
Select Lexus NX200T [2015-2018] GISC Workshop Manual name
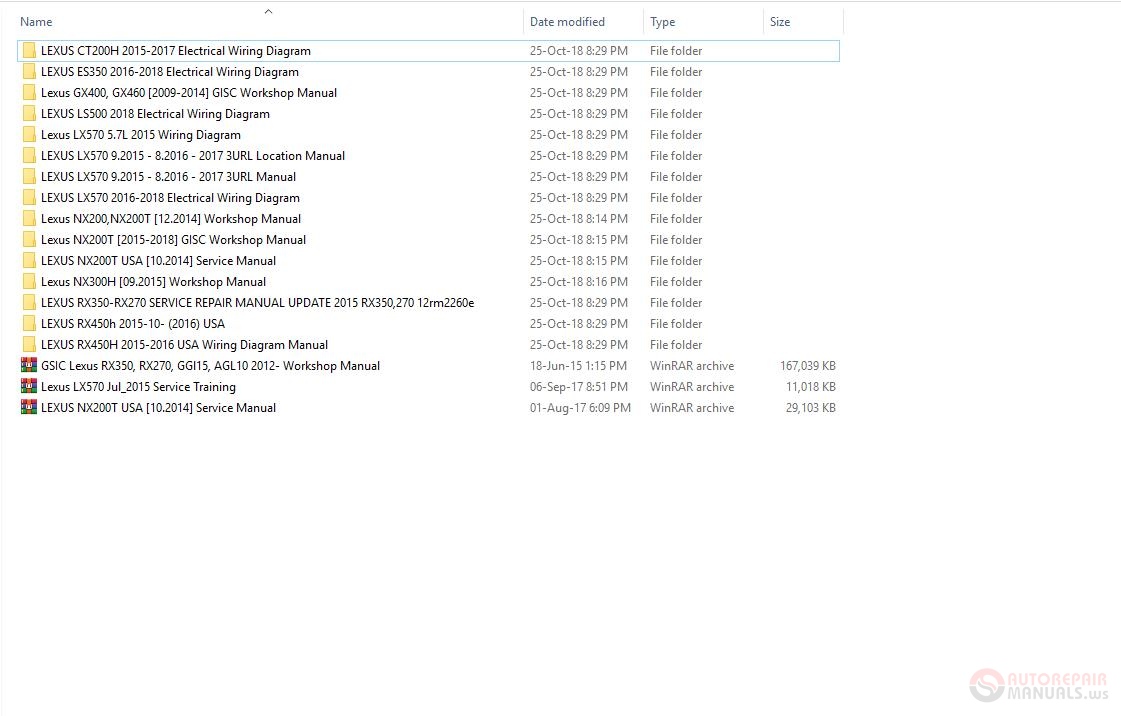pos(173,239)
